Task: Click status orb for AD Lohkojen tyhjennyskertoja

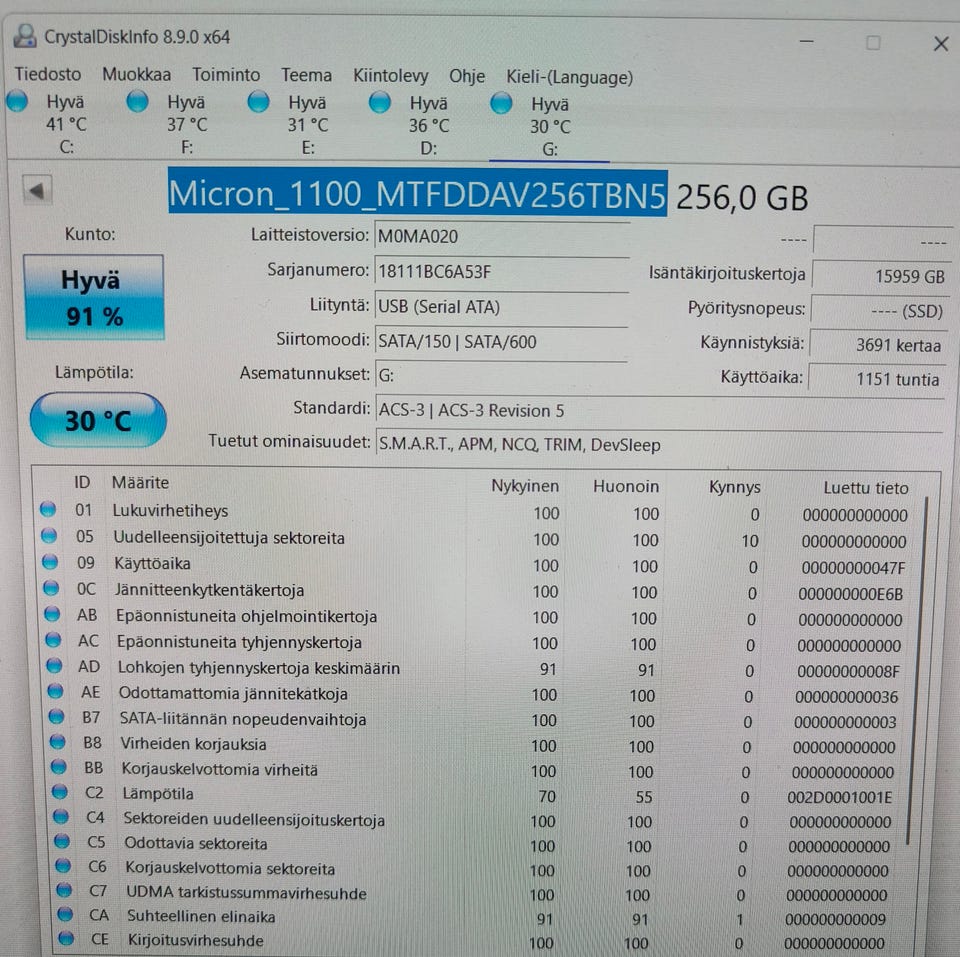Action: pos(54,665)
